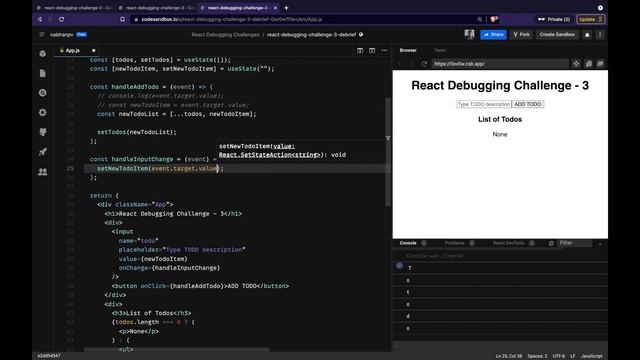Viewport: 640px width, 360px height.
Task: Click the UTF-8 encoding status
Action: pyautogui.click(x=559, y=356)
